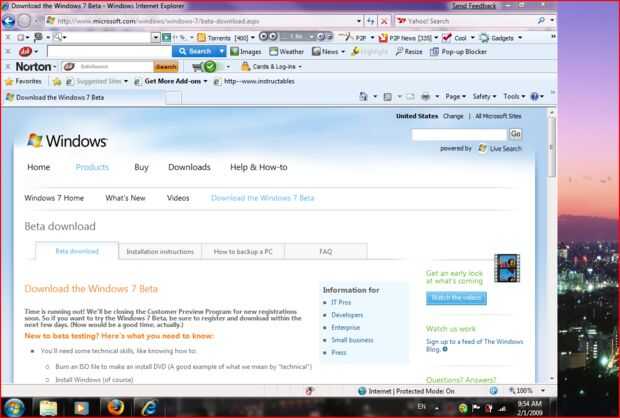Screen dimensions: 620x418
Task: Open What's New subpage
Action: tap(125, 198)
